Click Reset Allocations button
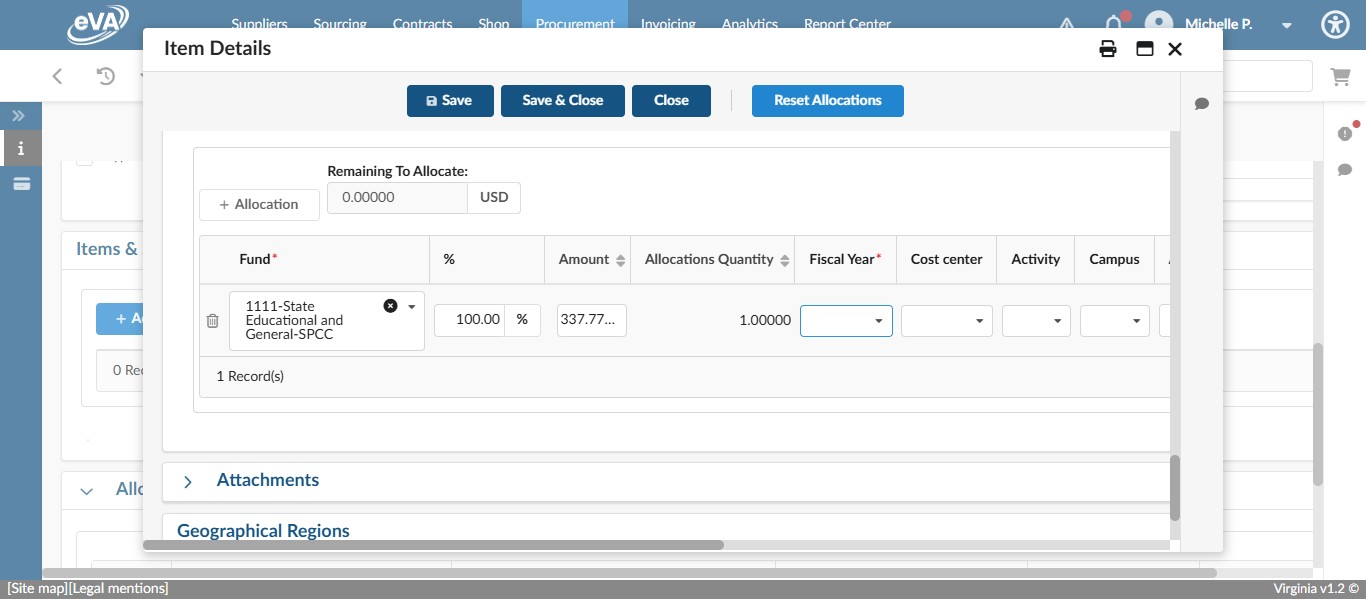 pyautogui.click(x=827, y=101)
